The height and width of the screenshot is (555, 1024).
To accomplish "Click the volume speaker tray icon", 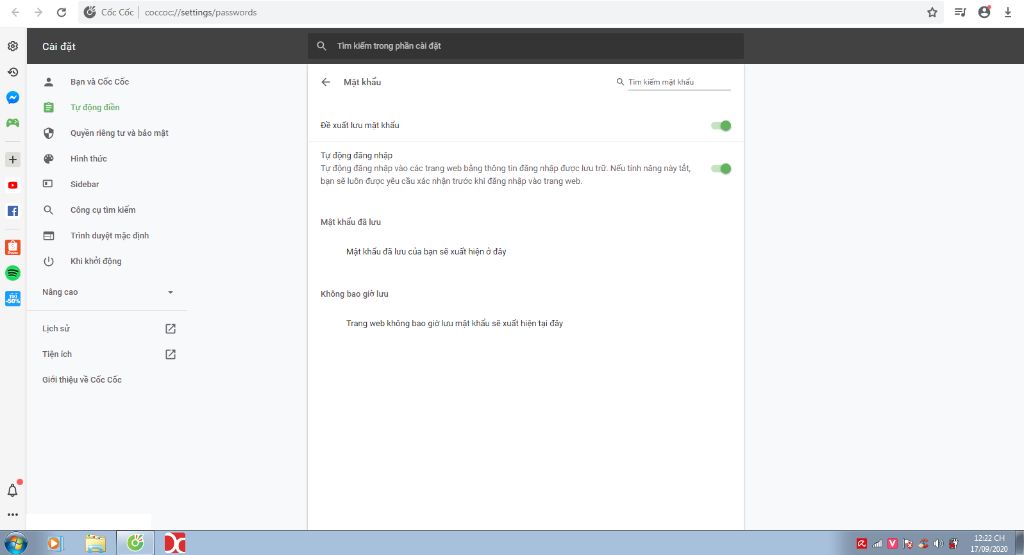I will [x=938, y=543].
